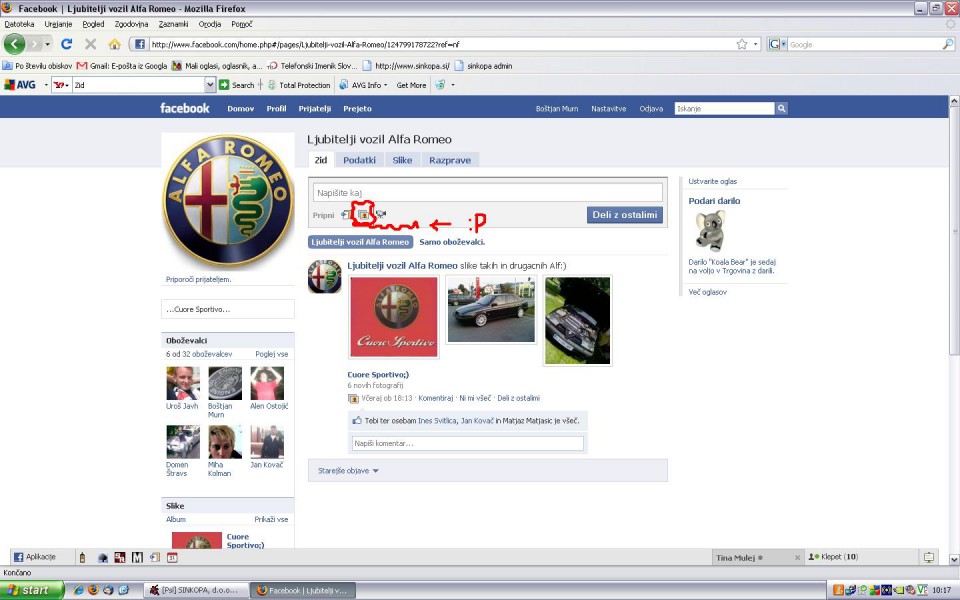Open the Pogled menu

click(93, 24)
